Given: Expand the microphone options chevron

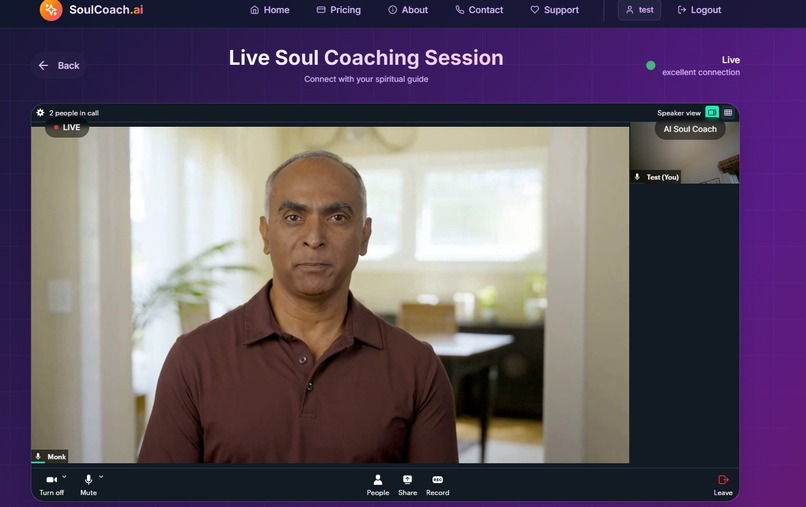Looking at the screenshot, I should [101, 477].
